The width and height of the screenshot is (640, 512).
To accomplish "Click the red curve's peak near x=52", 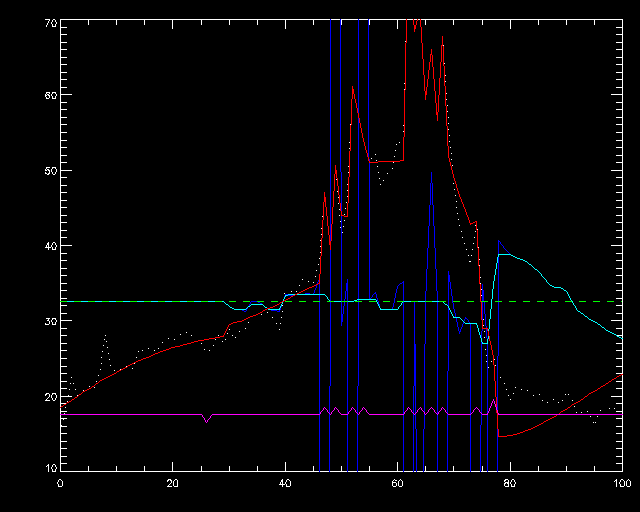I will (x=353, y=87).
